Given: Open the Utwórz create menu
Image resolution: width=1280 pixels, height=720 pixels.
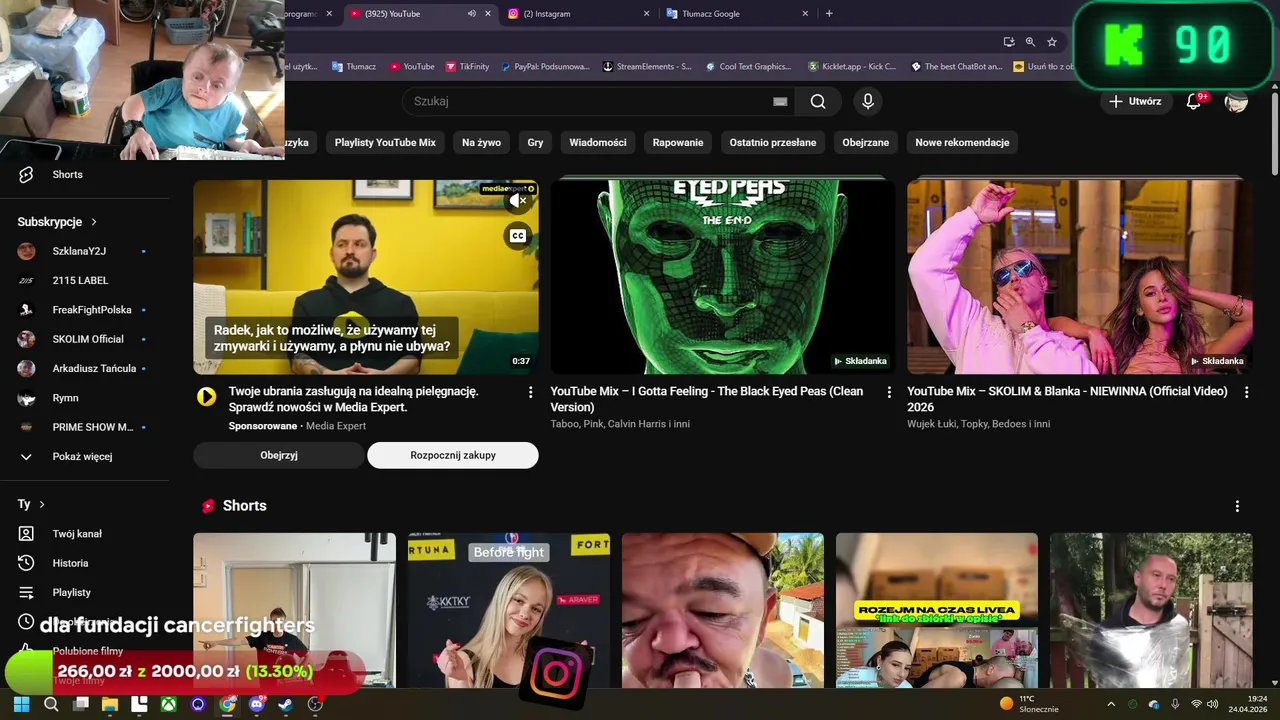Looking at the screenshot, I should coord(1135,101).
